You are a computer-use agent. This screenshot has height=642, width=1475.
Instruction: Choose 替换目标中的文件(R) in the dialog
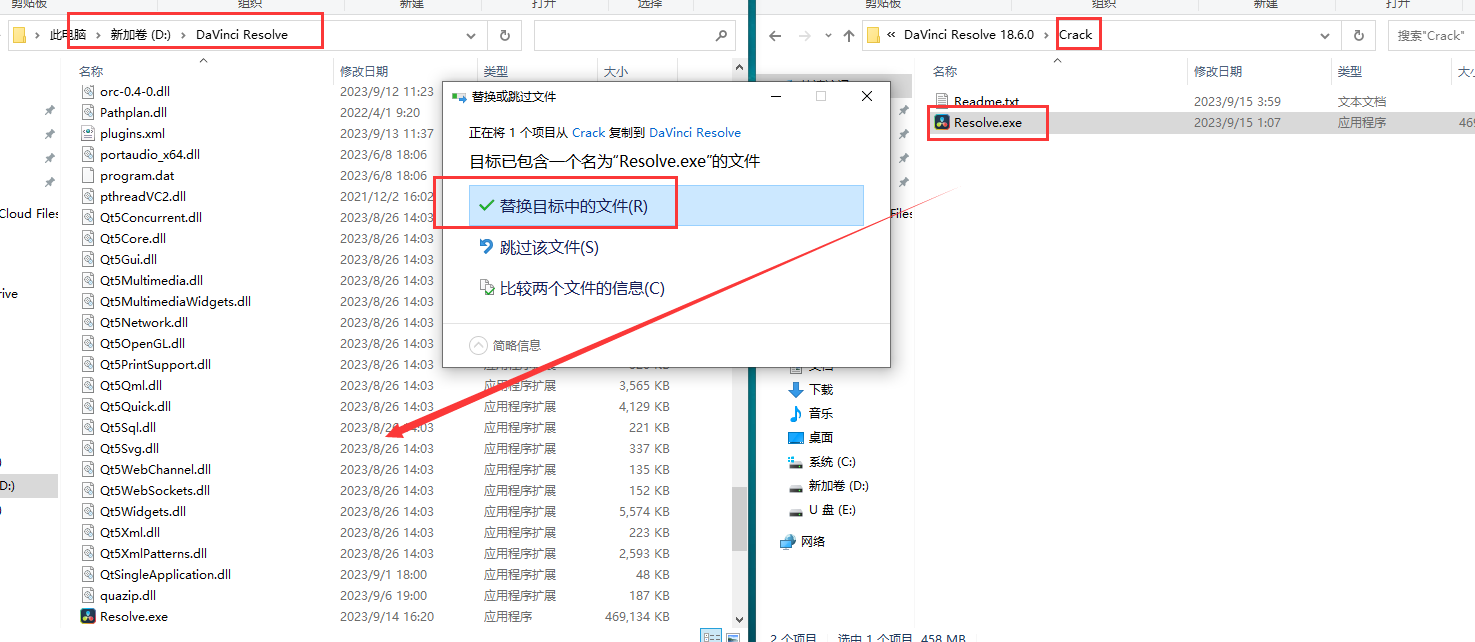coord(666,205)
